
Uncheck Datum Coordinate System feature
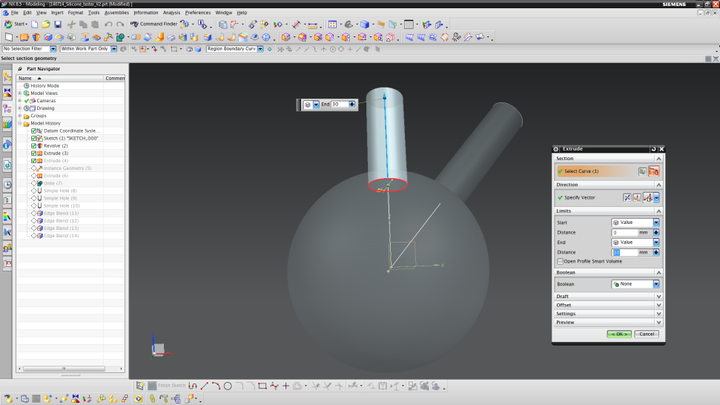point(34,131)
